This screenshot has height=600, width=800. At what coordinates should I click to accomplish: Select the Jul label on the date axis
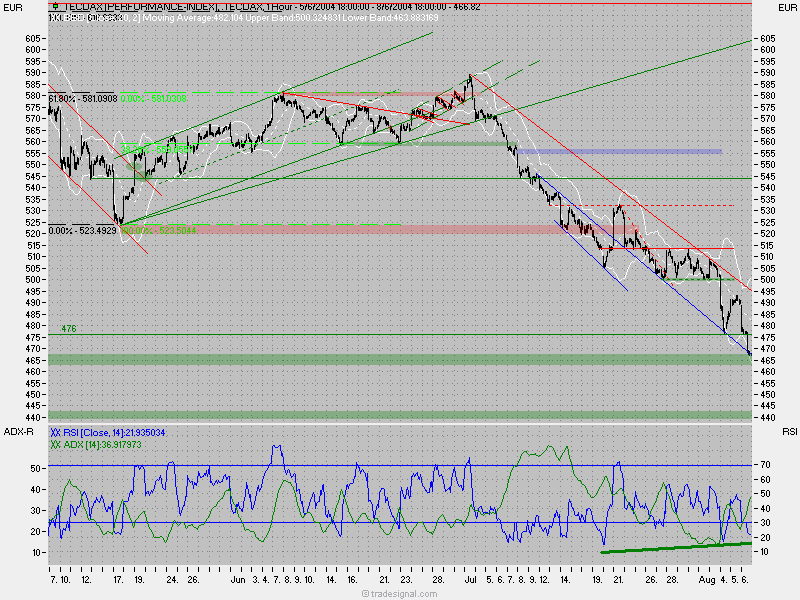coord(472,579)
